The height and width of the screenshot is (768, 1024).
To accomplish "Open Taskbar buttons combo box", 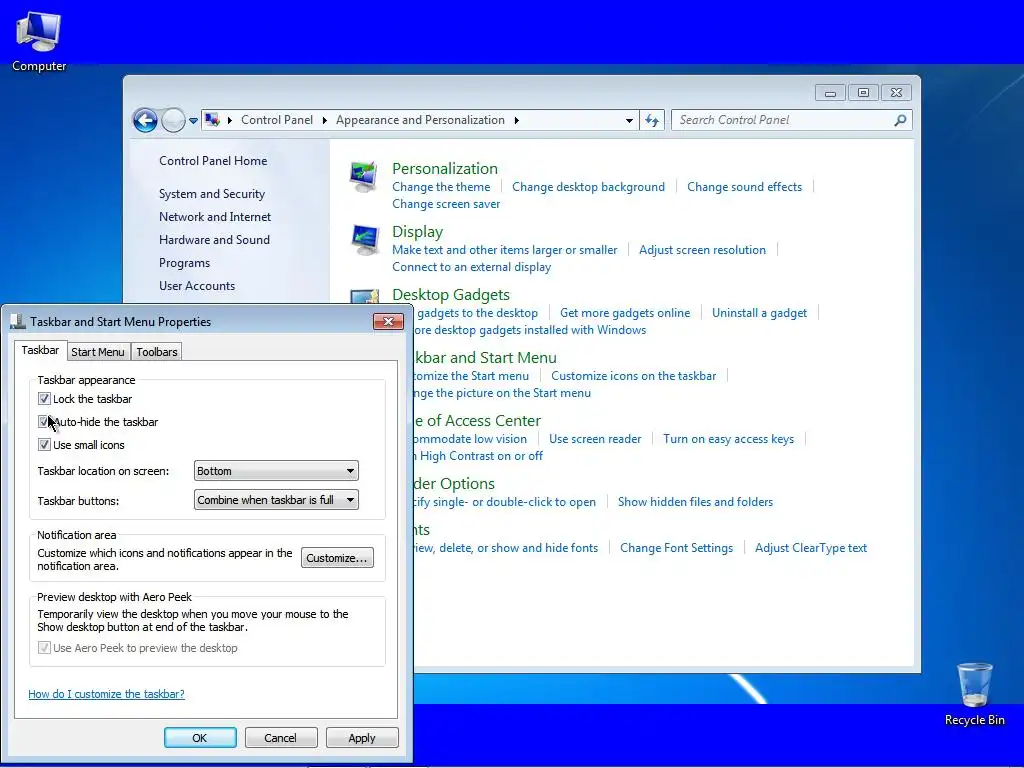I will (x=276, y=500).
